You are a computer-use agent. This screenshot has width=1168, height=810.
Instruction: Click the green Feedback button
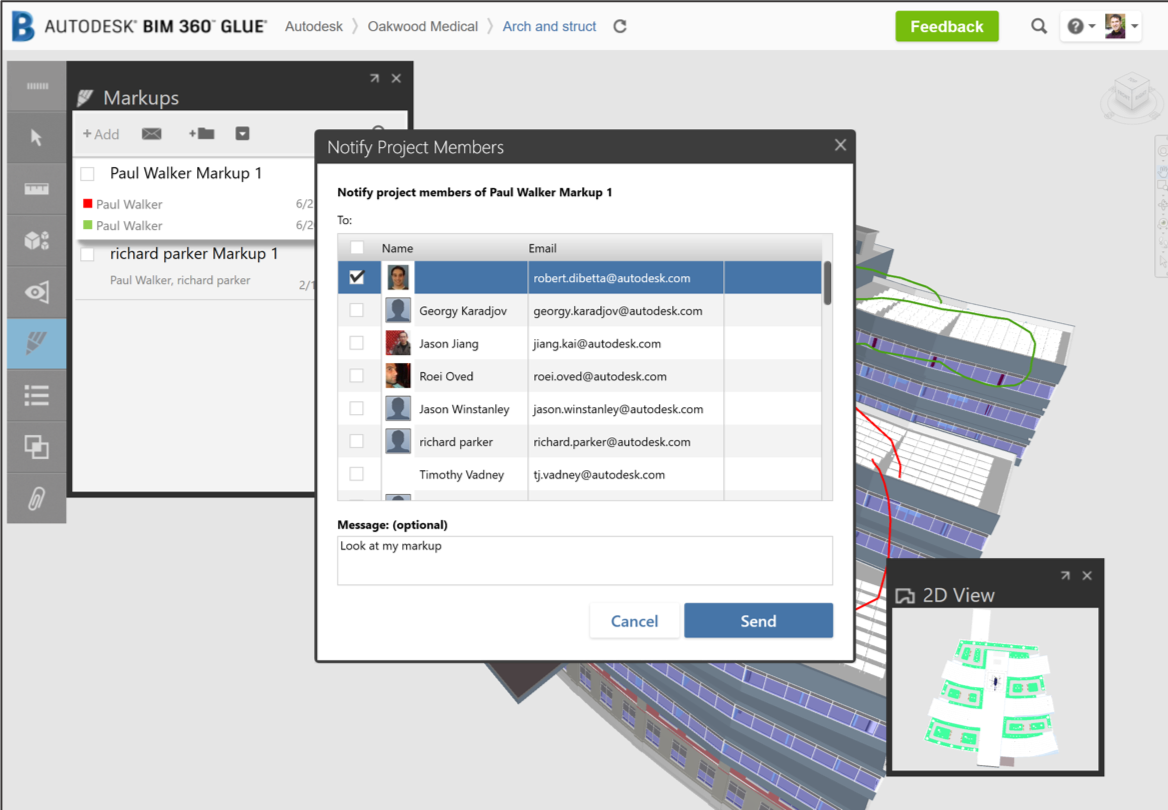pyautogui.click(x=946, y=26)
